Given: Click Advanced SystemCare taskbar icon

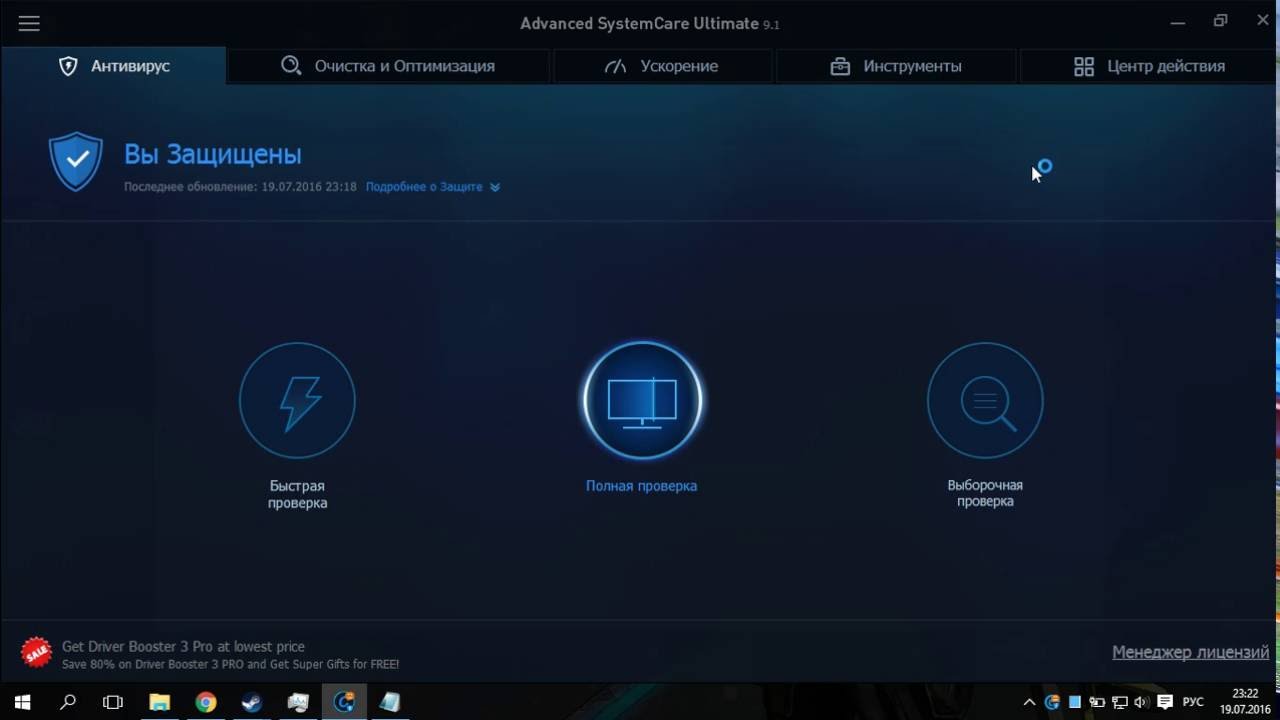Looking at the screenshot, I should click(x=344, y=702).
